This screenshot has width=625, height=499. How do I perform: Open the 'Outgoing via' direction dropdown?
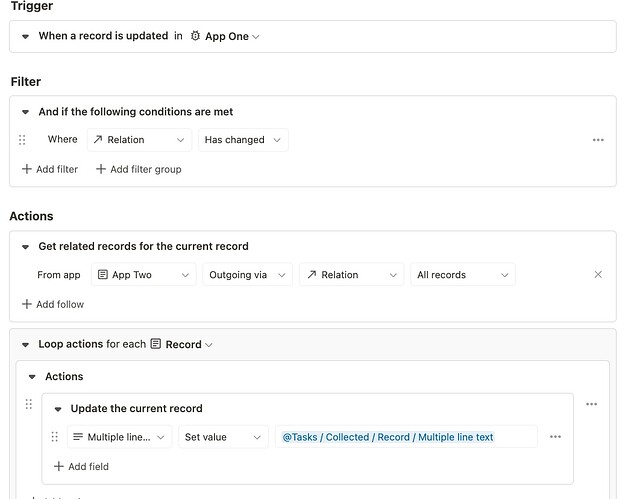click(x=248, y=275)
